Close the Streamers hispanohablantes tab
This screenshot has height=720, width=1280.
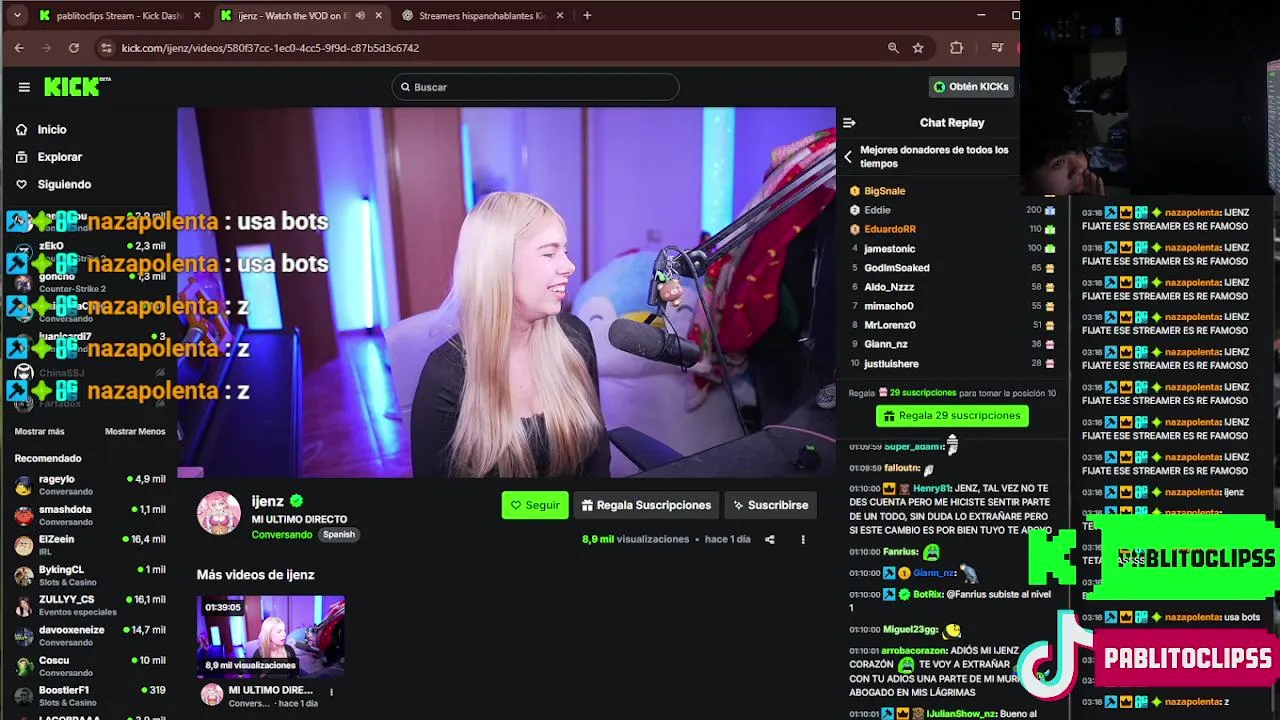(560, 15)
